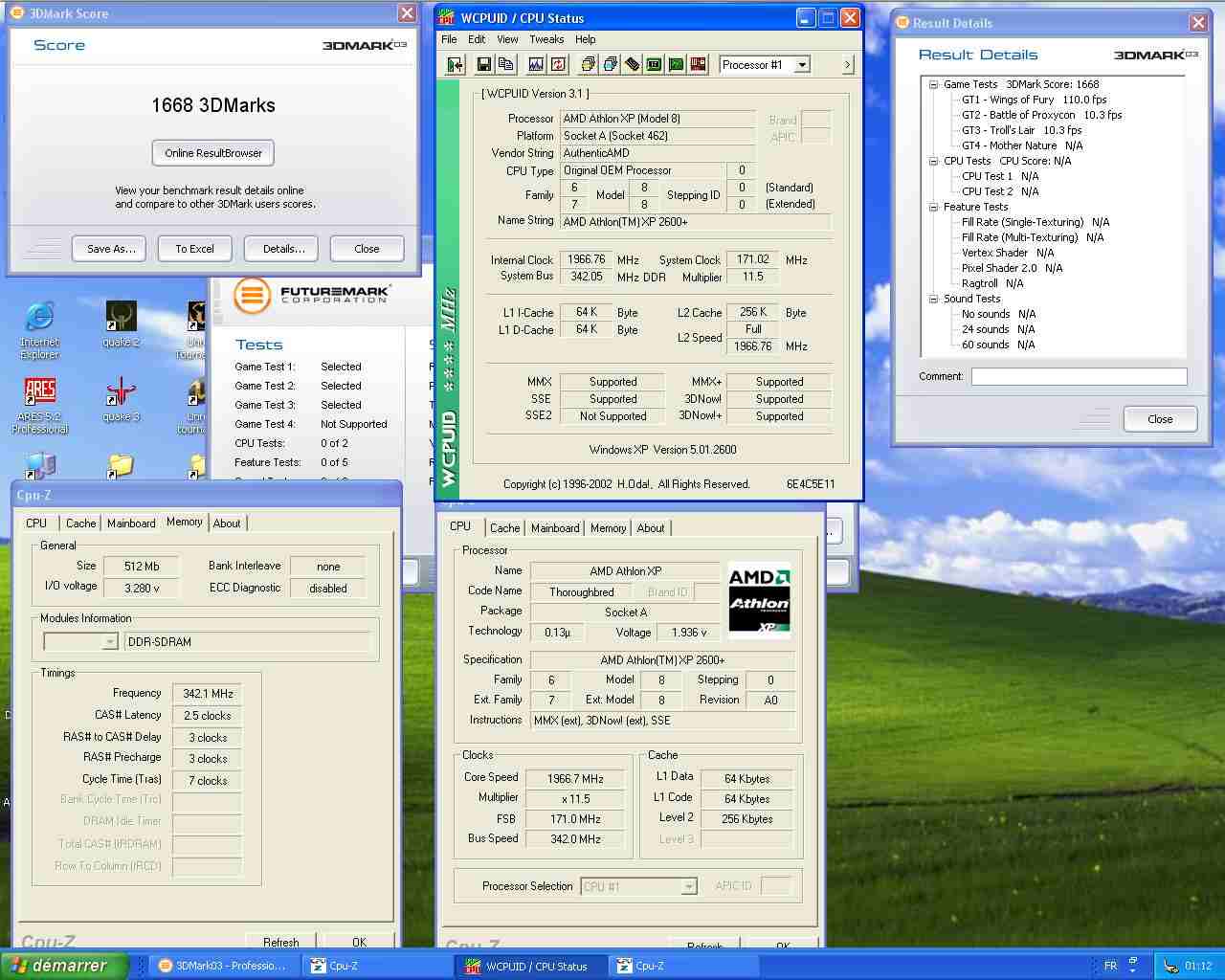This screenshot has width=1225, height=980.
Task: Click the floppy disk save icon
Action: [484, 64]
